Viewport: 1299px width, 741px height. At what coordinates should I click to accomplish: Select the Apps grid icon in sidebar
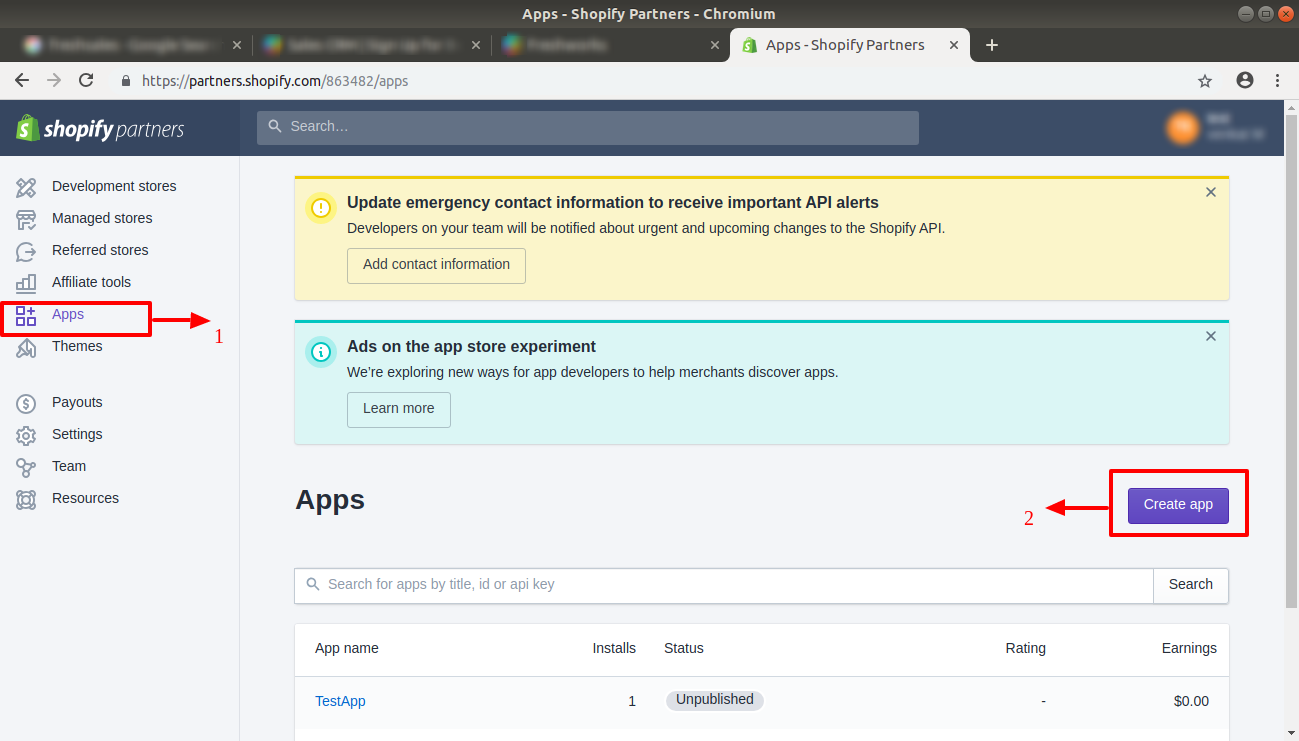tap(26, 315)
